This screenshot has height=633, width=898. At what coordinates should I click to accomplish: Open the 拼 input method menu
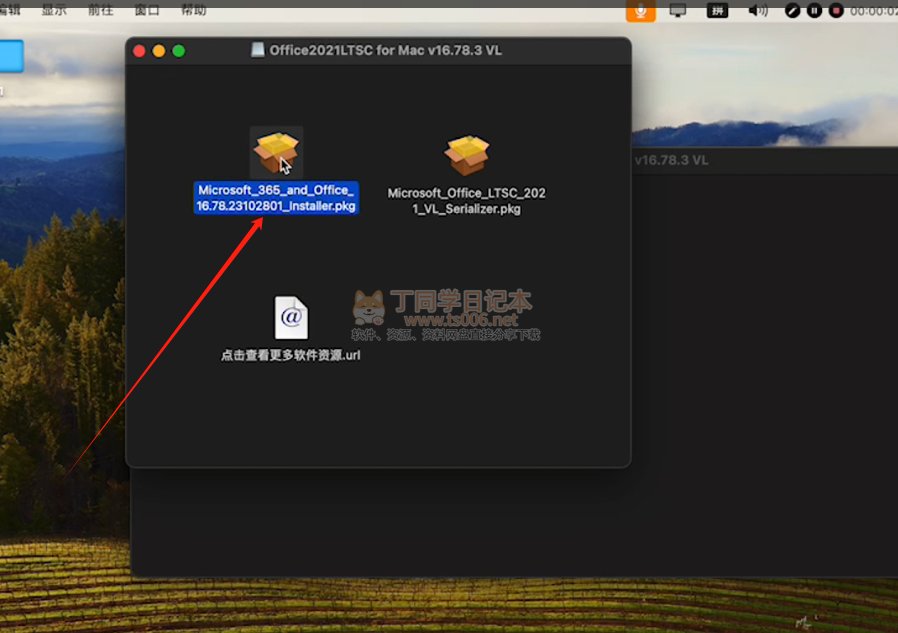717,10
